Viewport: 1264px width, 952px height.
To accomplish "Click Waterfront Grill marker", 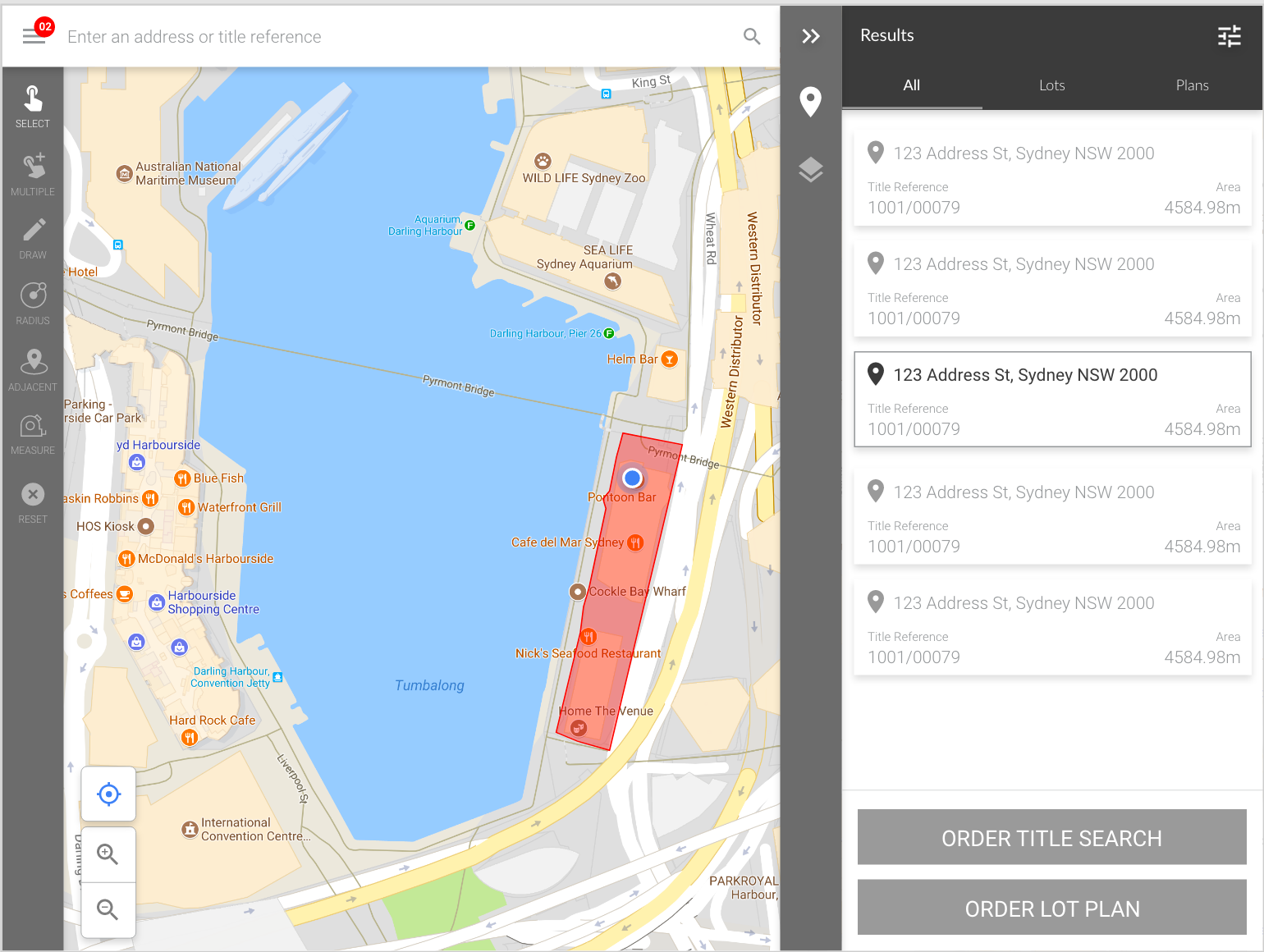I will click(186, 507).
